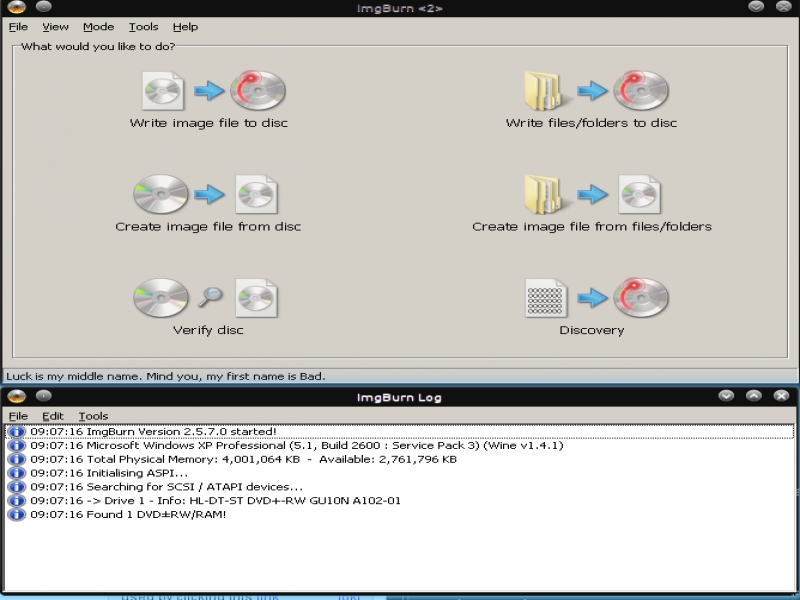Open the Mode menu
The height and width of the screenshot is (600, 800).
tap(98, 27)
